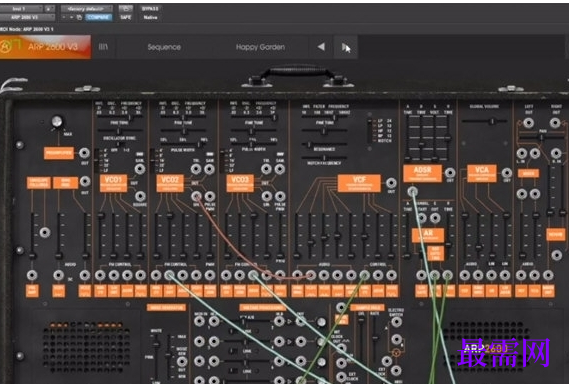Click the VCO2 SAW output jack
The height and width of the screenshot is (384, 569).
pos(209,169)
